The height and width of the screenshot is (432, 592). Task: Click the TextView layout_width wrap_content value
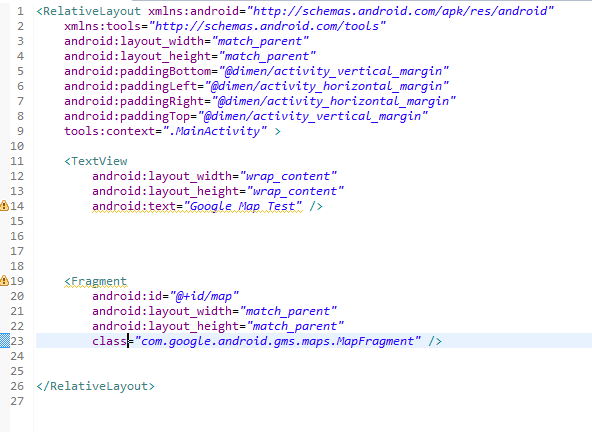click(288, 176)
